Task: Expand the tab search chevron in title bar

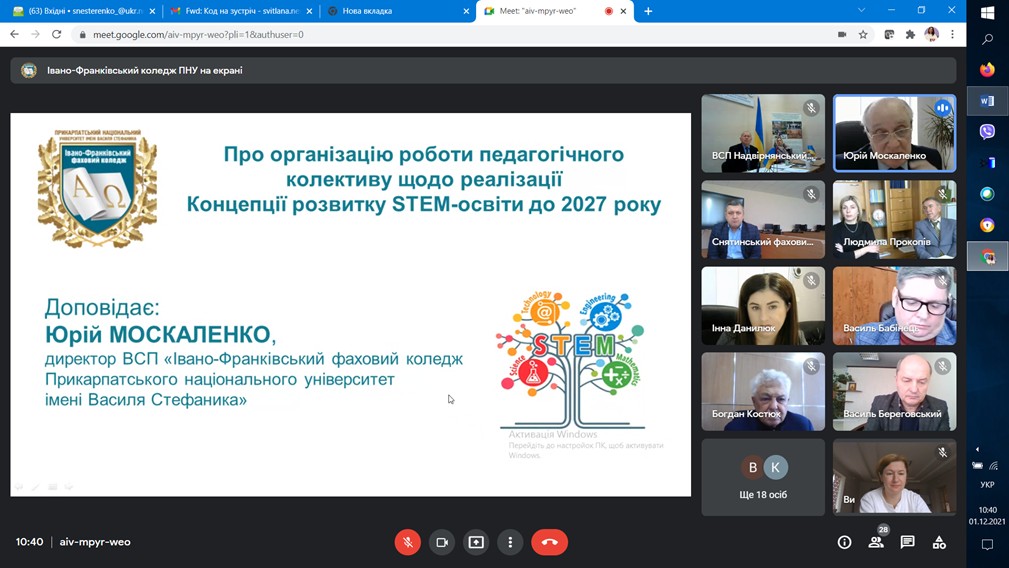Action: point(861,11)
